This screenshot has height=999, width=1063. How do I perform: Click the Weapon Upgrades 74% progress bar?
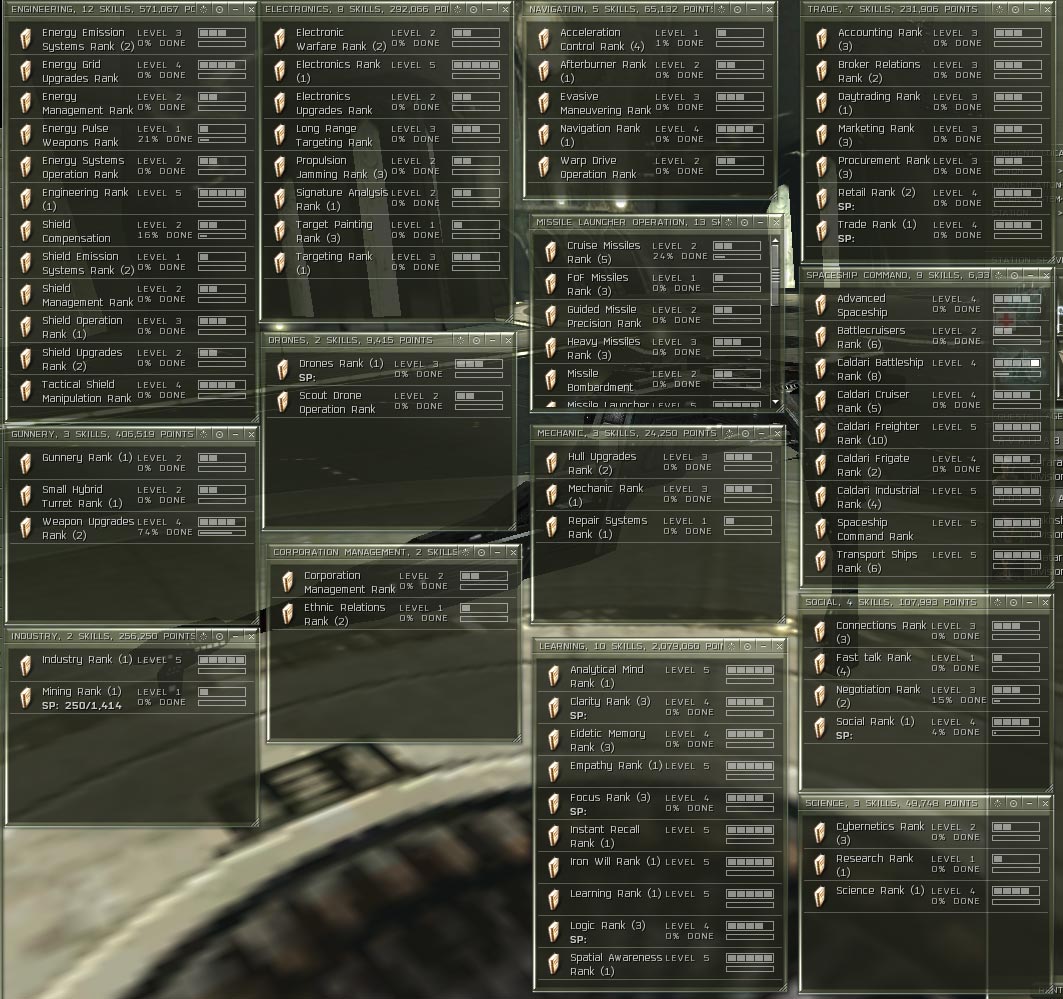coord(222,533)
